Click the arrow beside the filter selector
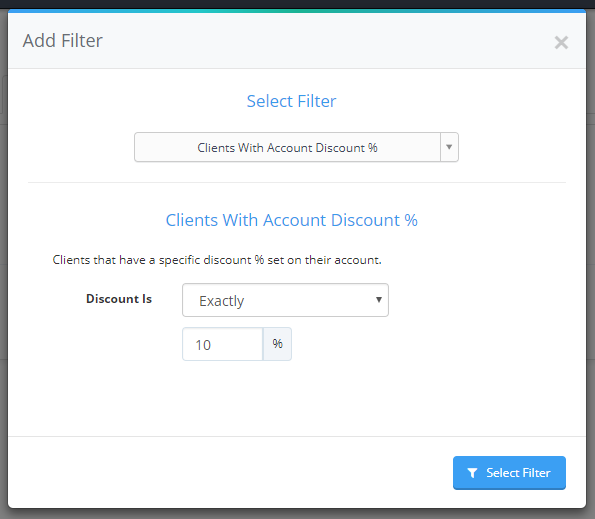Screen dimensions: 595x519 click(449, 147)
